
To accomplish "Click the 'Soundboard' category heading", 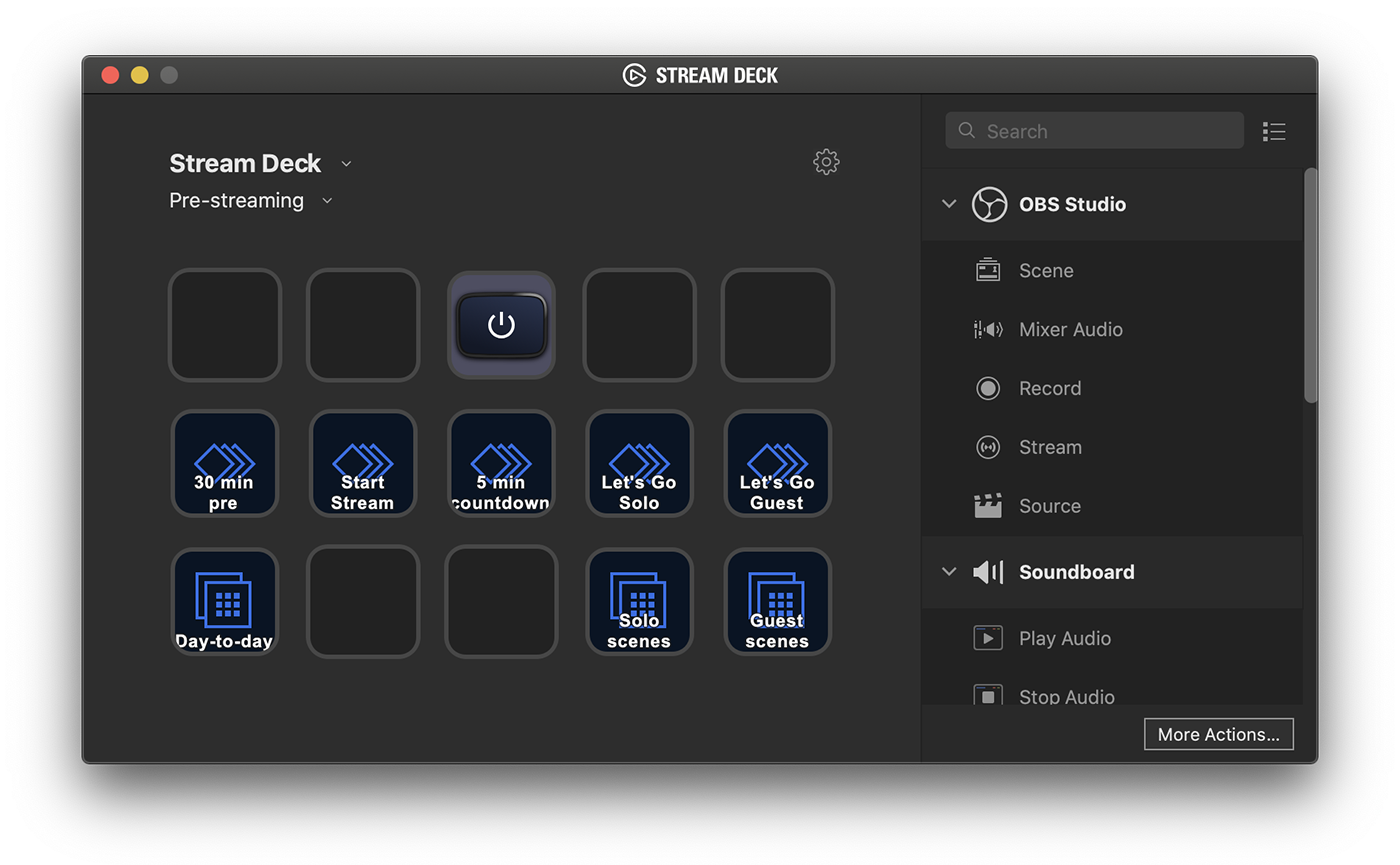I will [x=1076, y=572].
